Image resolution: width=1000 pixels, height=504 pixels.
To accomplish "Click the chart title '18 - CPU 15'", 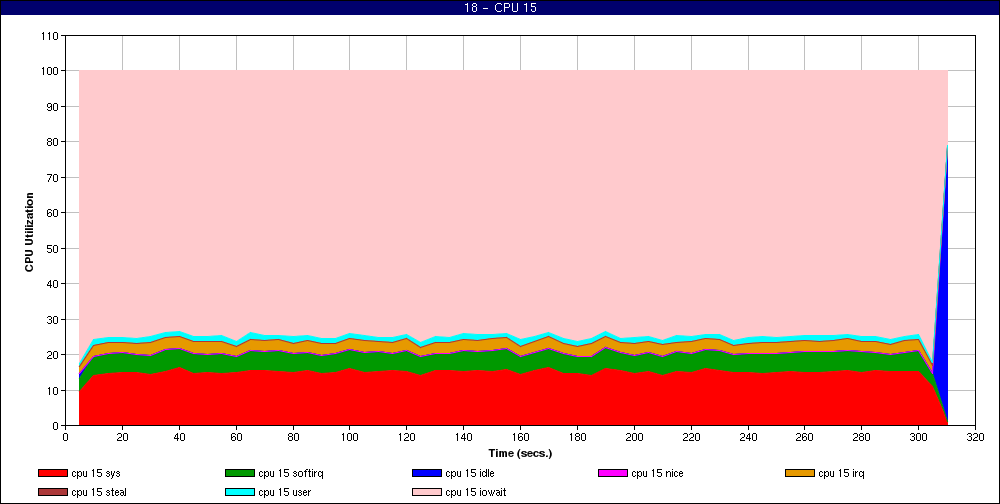I will (500, 8).
